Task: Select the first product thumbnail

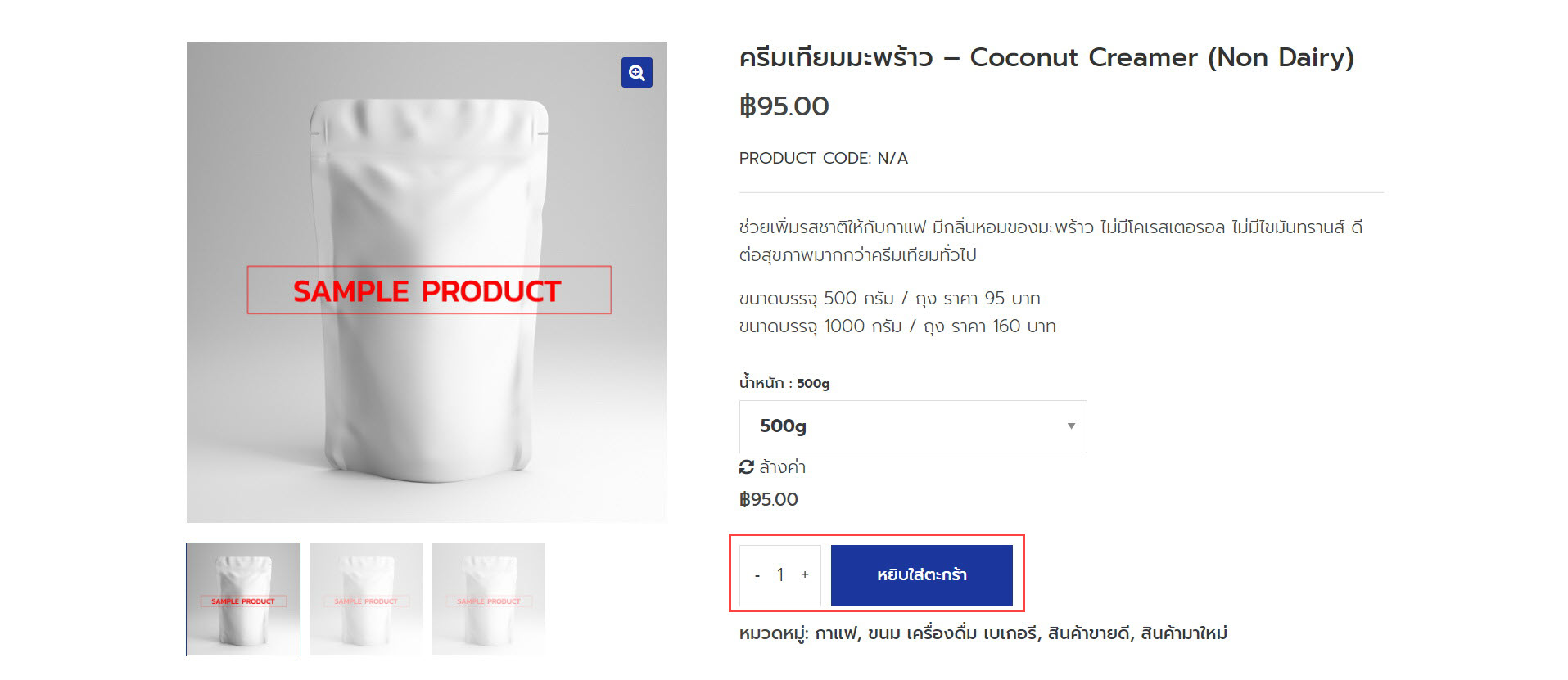Action: pyautogui.click(x=243, y=599)
